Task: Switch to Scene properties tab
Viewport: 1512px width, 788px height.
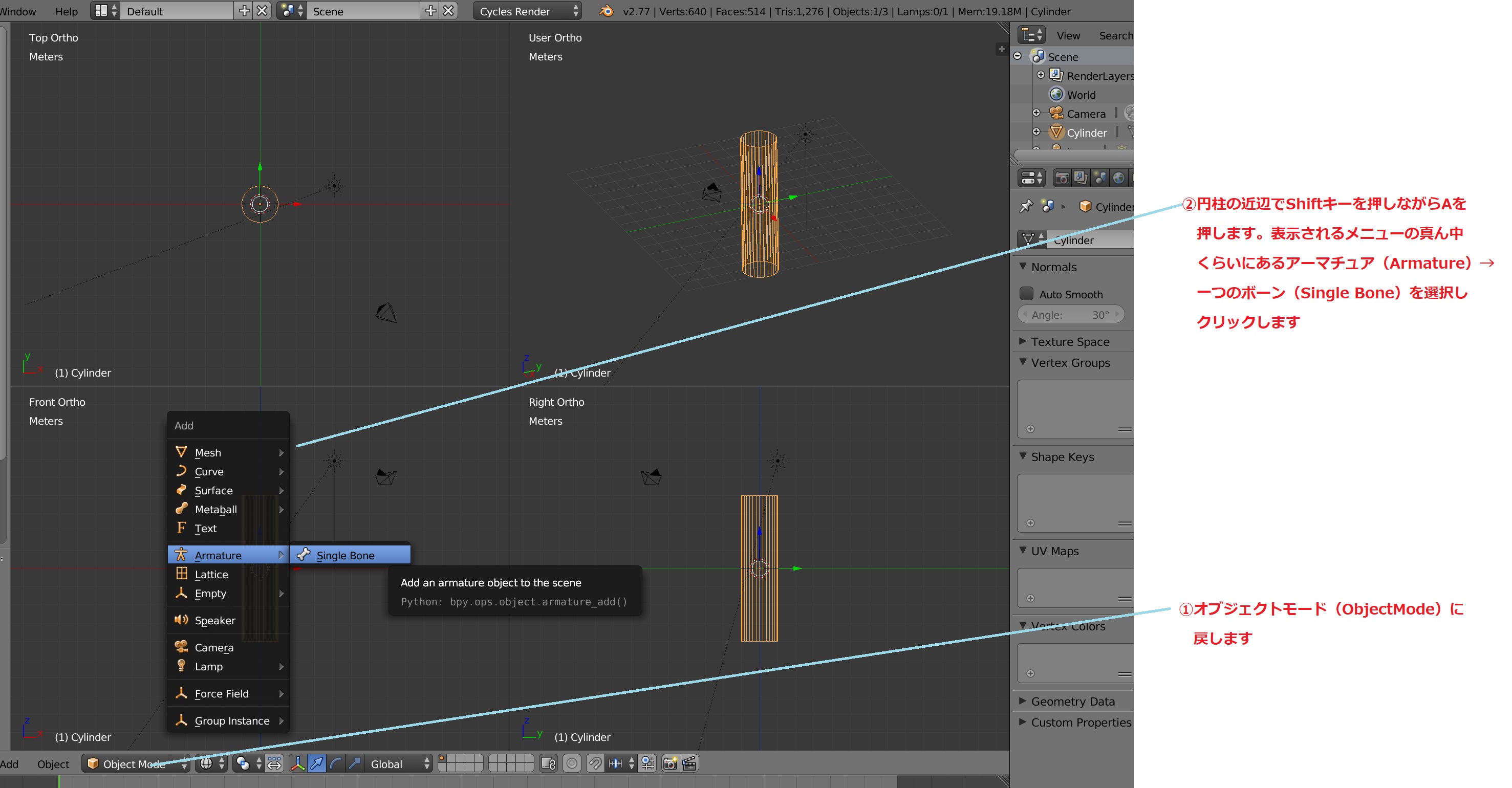Action: click(1099, 177)
